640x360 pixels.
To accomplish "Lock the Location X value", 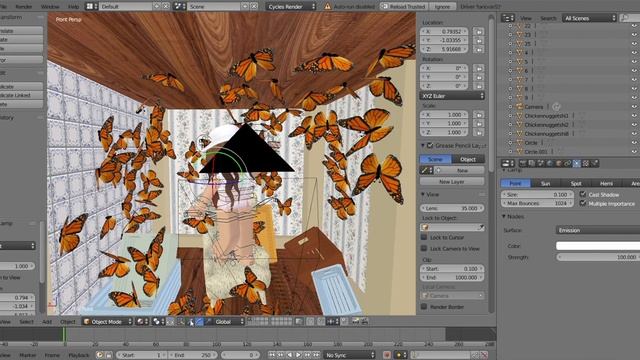I will (479, 31).
